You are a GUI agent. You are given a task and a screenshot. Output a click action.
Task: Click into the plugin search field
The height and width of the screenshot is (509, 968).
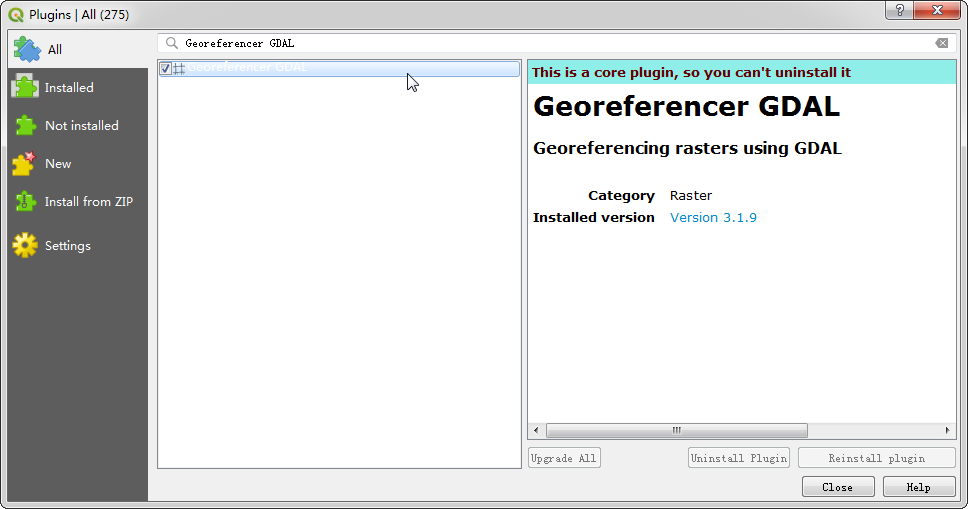click(556, 43)
